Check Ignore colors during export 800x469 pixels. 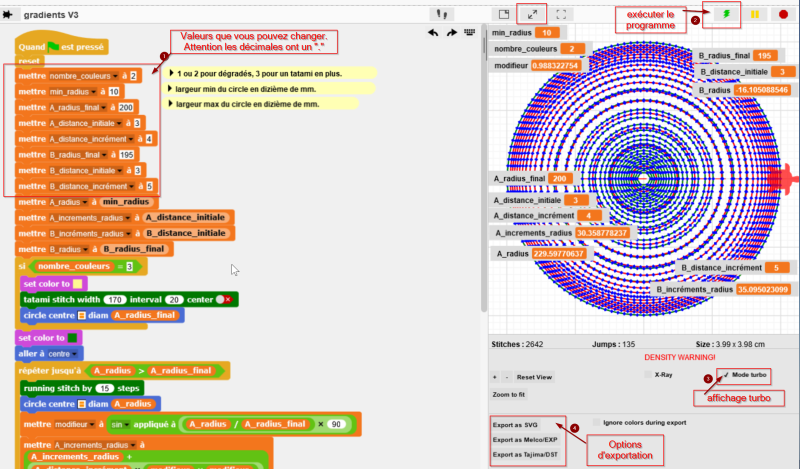(x=596, y=422)
